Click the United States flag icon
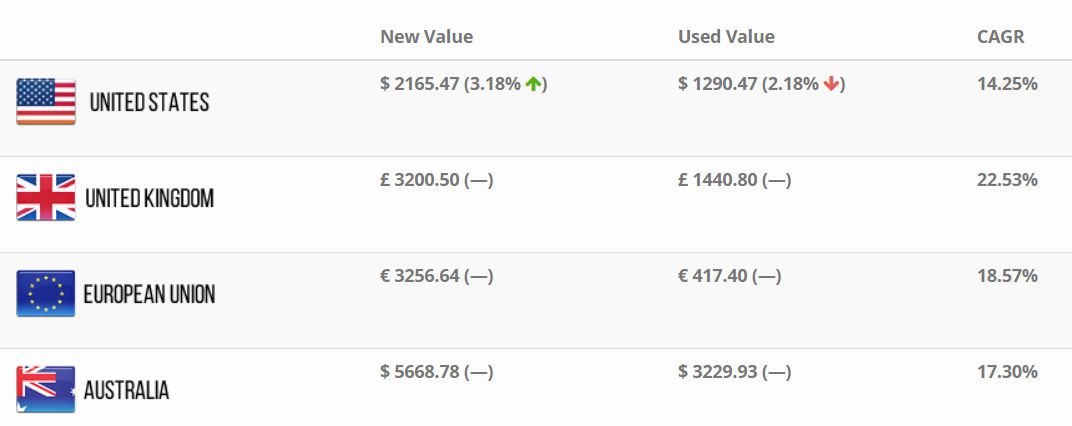 46,101
